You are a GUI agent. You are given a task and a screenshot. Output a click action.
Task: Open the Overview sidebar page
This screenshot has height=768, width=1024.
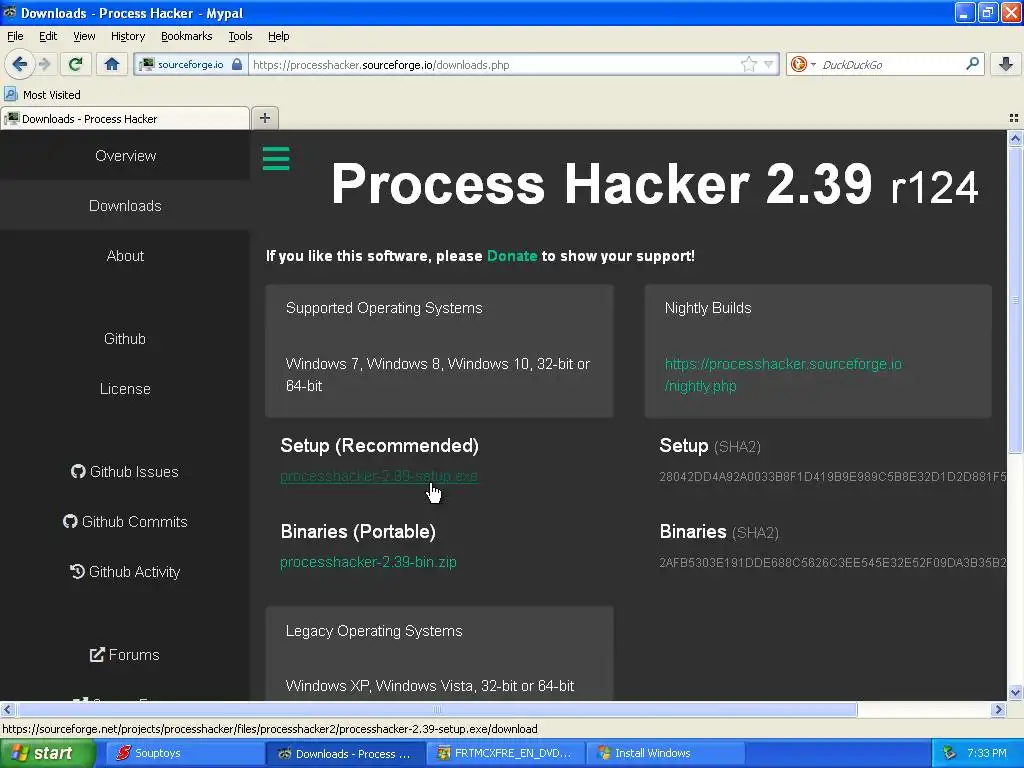125,155
